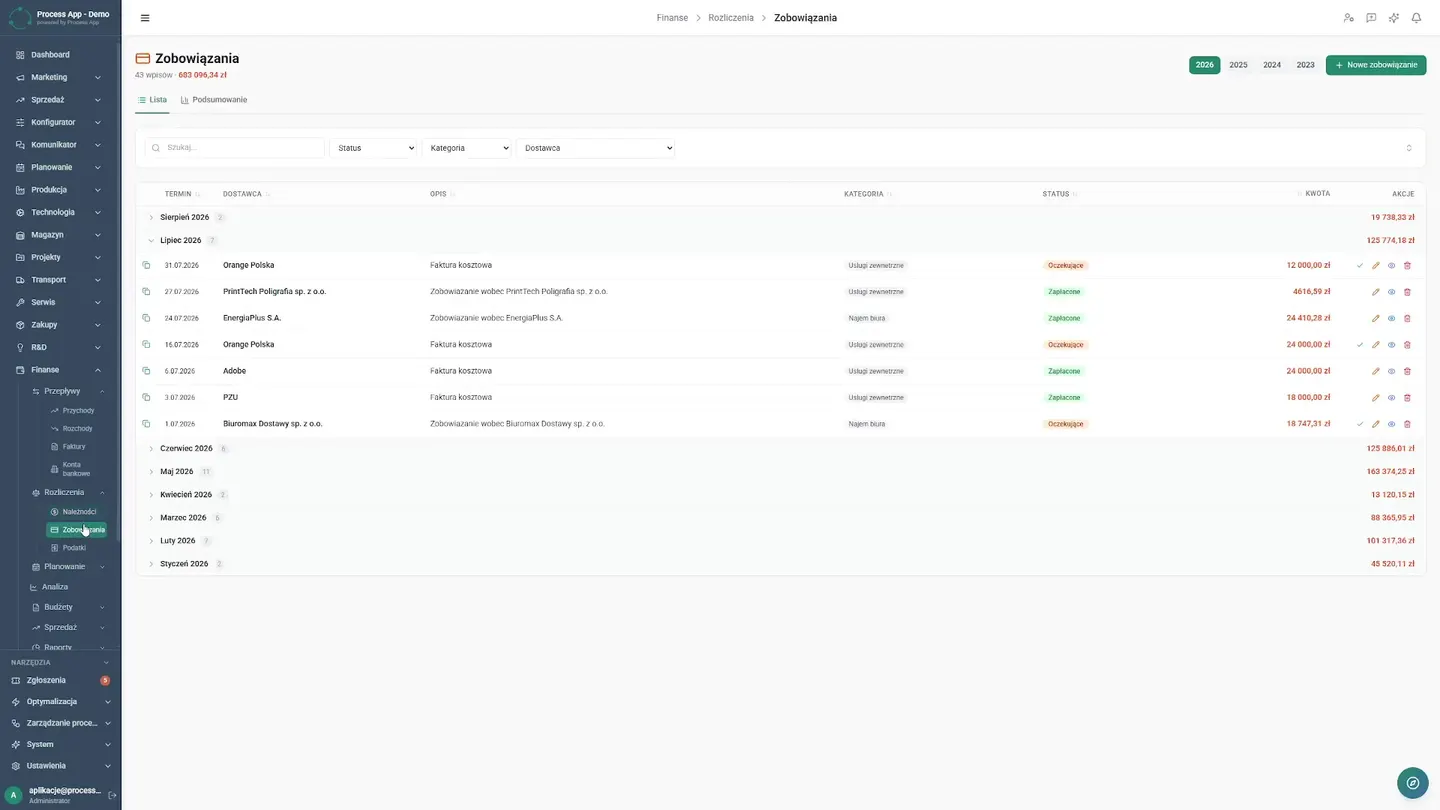This screenshot has height=810, width=1440.
Task: Delete the PZU entry
Action: tap(1408, 398)
